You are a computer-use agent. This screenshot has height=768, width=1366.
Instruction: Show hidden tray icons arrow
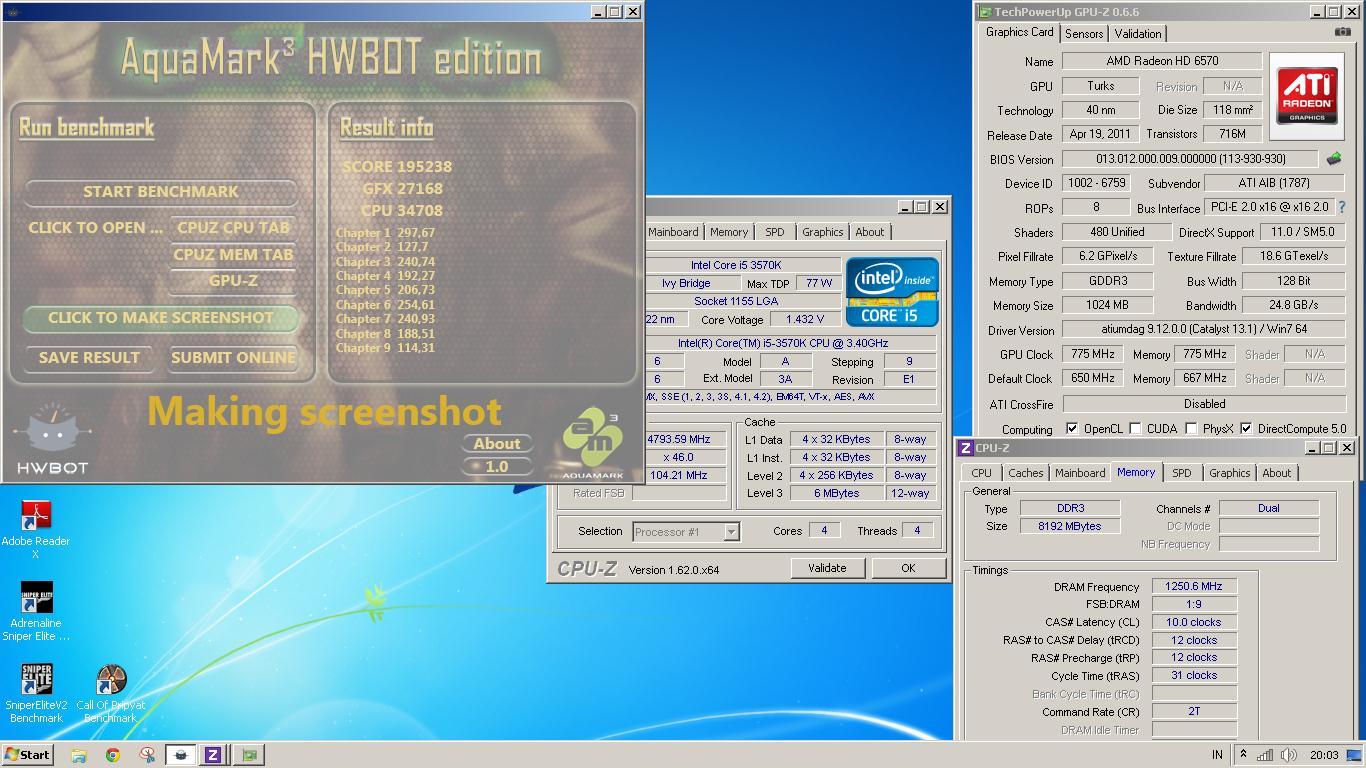tap(1243, 755)
